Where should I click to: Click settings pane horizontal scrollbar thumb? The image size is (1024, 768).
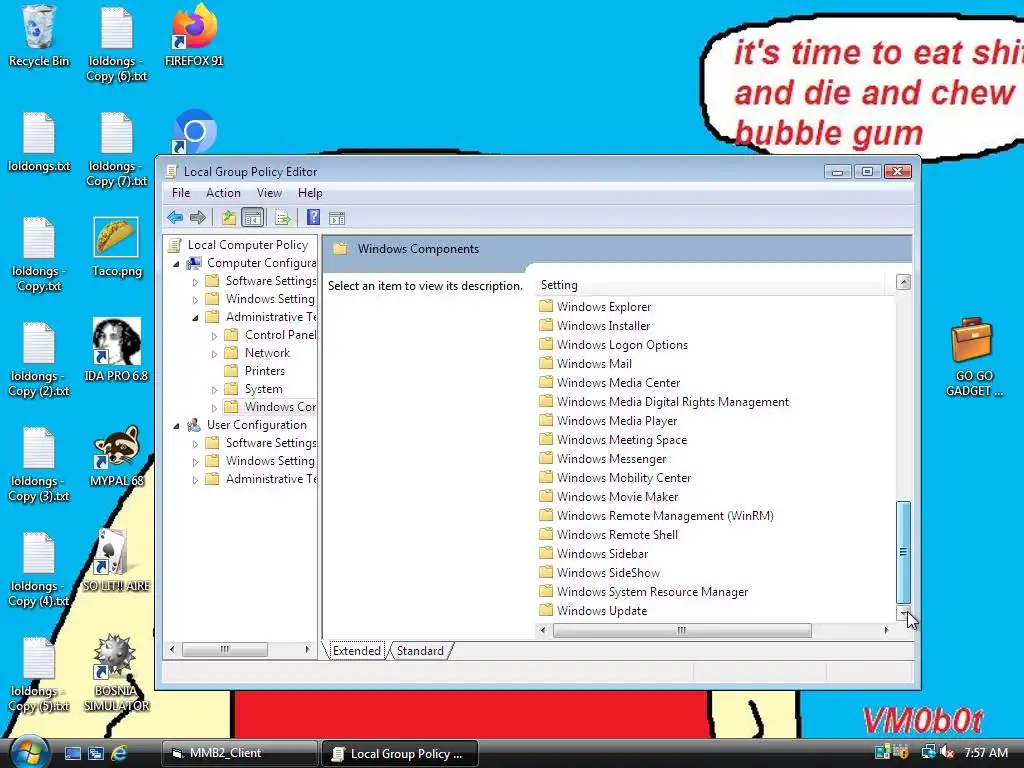[682, 630]
